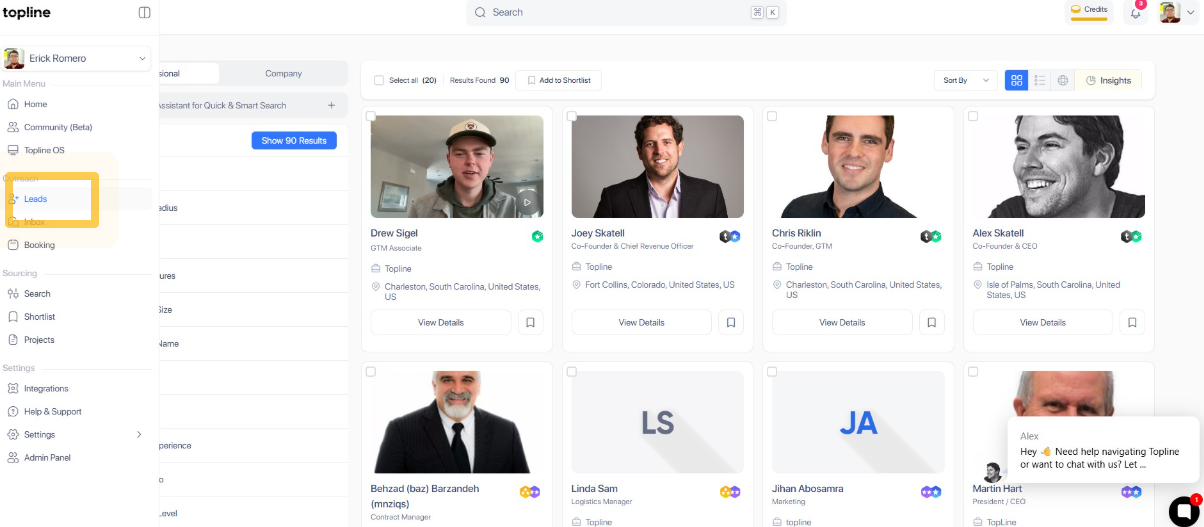Check the box on Martin Hart's card
Image resolution: width=1204 pixels, height=527 pixels.
pos(973,371)
